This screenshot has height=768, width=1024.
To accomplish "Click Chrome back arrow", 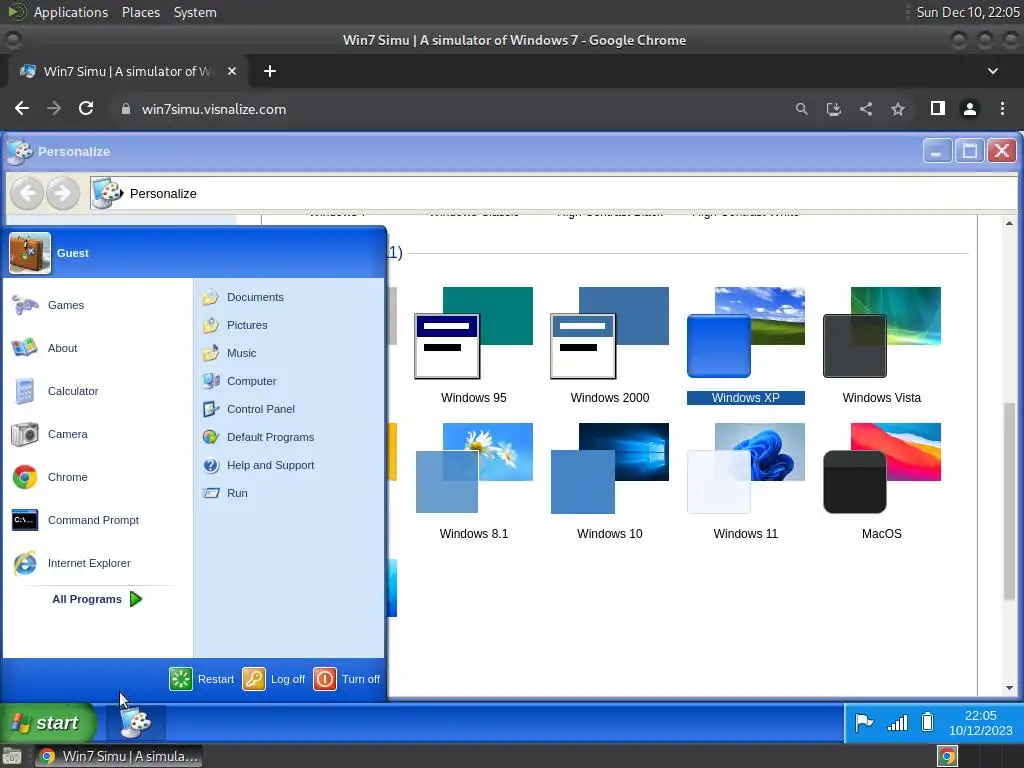I will click(22, 108).
